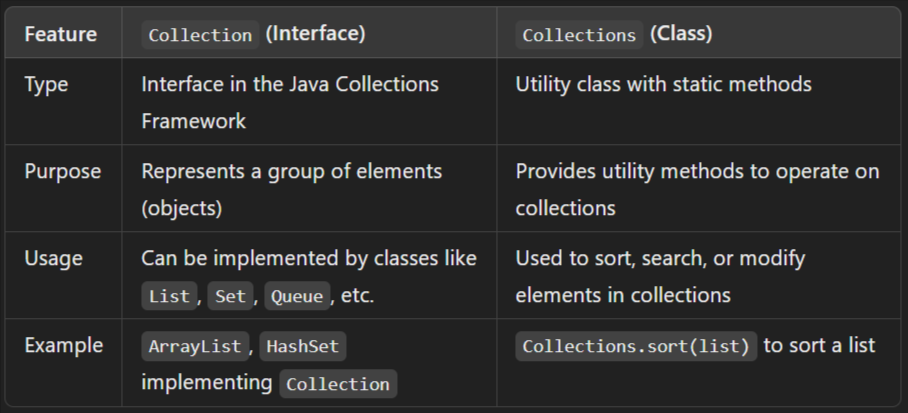908x413 pixels.
Task: Select the Queue code chip
Action: pos(297,297)
